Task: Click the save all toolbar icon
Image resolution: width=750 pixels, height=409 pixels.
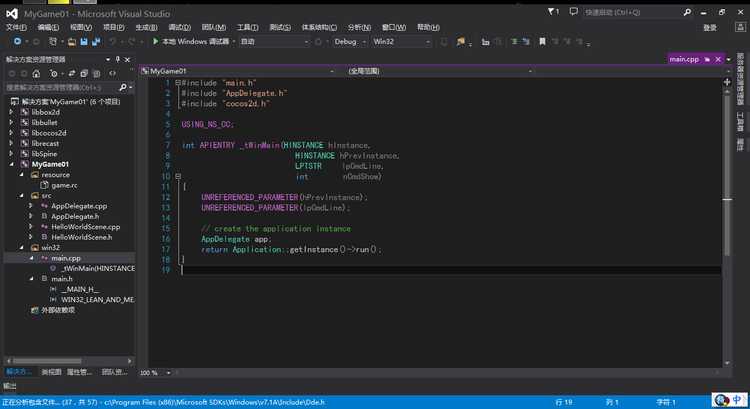Action: coord(96,42)
